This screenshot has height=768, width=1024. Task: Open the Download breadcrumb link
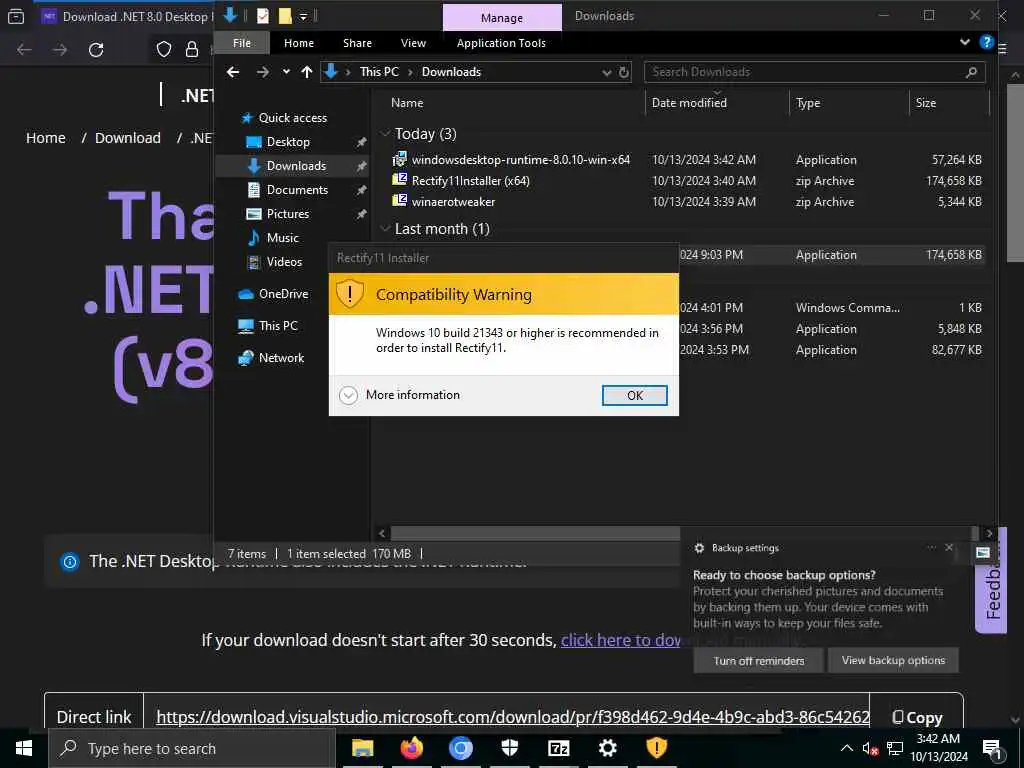coord(127,138)
